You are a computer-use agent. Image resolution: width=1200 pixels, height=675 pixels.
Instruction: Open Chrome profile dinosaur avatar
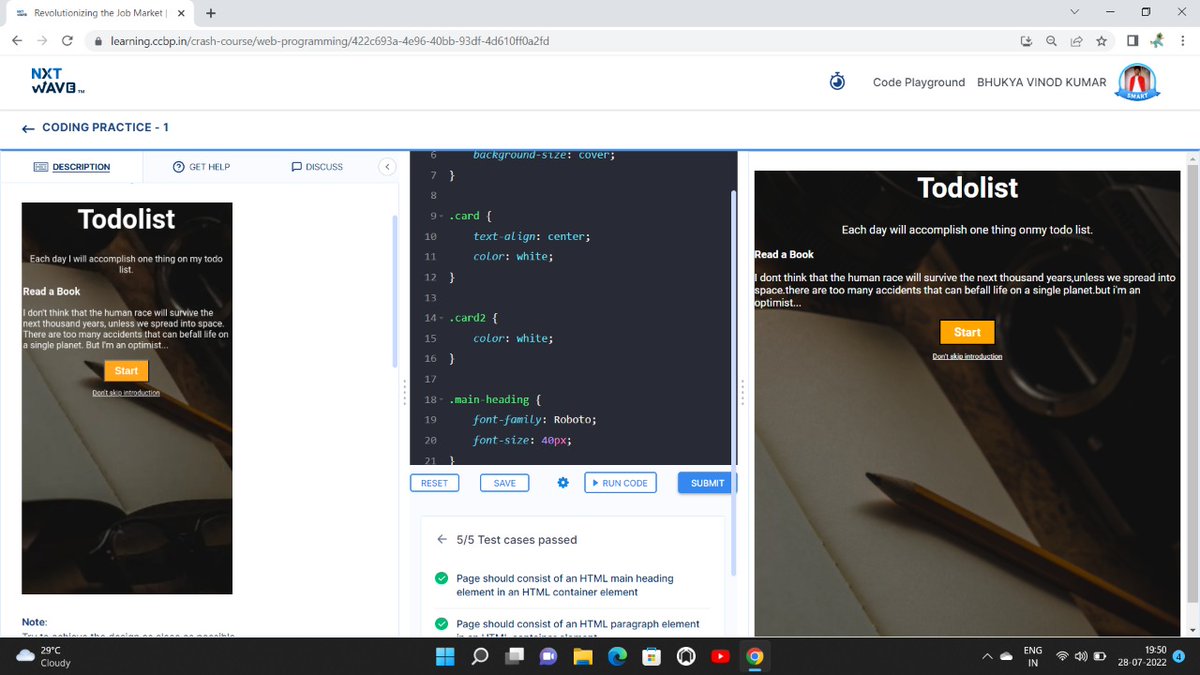pyautogui.click(x=1157, y=41)
